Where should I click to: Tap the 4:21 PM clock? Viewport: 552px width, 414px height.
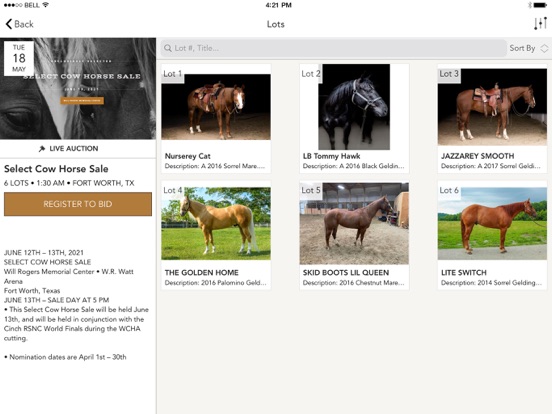click(278, 5)
